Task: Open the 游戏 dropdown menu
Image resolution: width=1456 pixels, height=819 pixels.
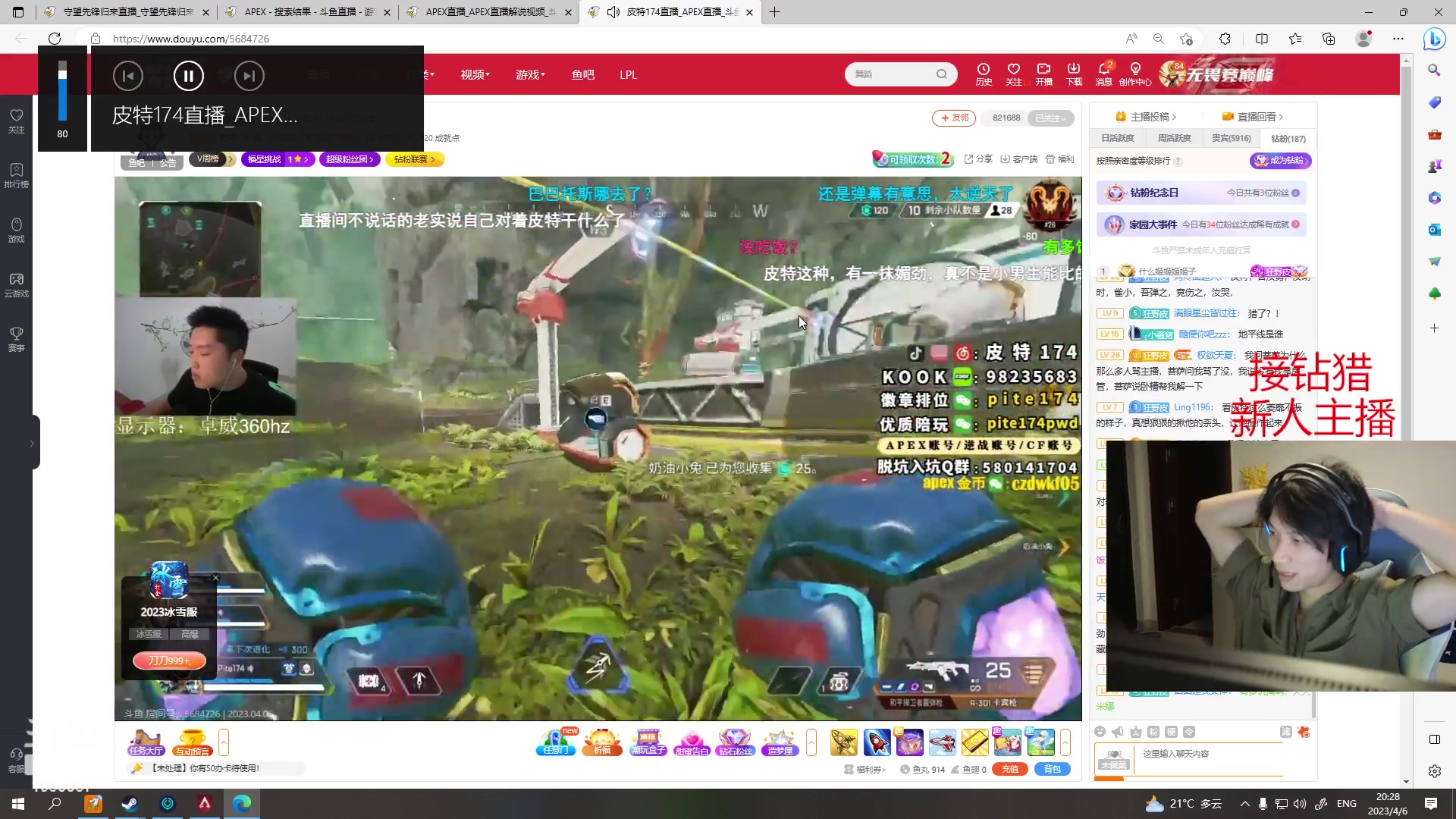Action: coord(530,74)
